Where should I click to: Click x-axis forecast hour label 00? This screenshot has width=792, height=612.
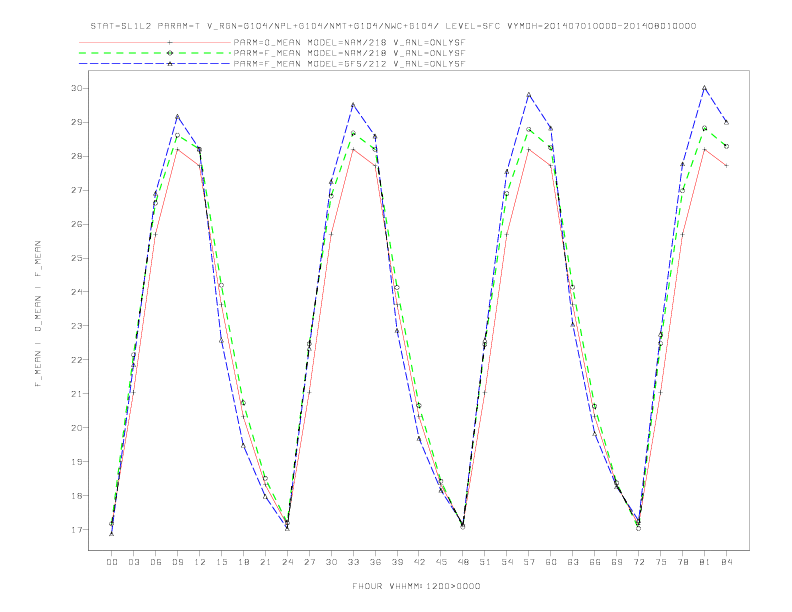(112, 562)
